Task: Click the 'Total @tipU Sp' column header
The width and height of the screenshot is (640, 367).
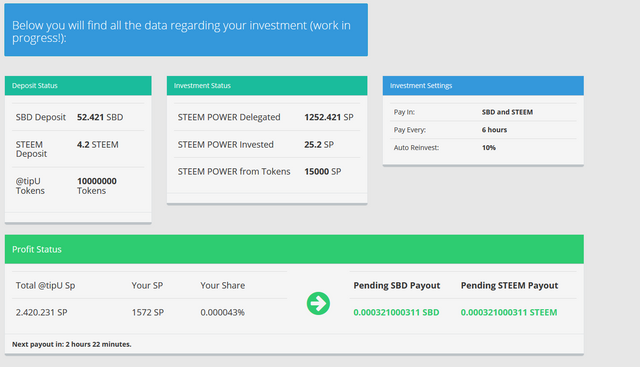Action: pos(45,285)
